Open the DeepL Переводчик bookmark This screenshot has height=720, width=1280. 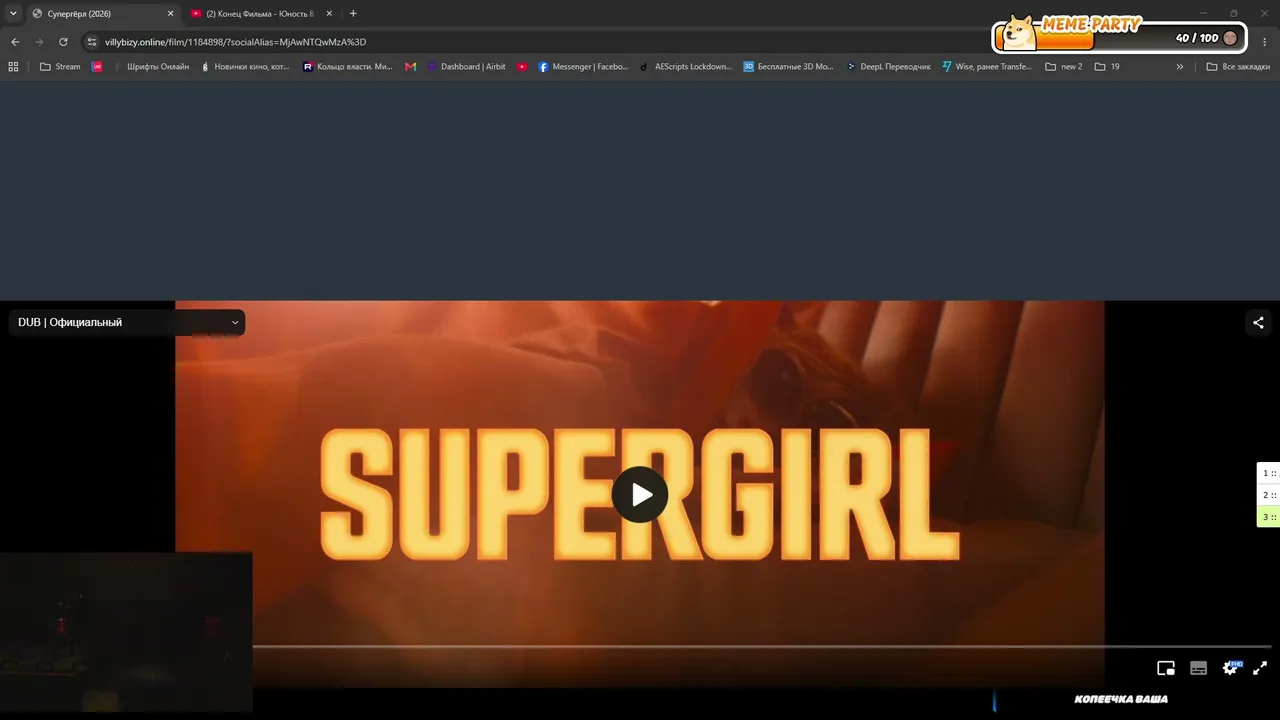(x=888, y=67)
